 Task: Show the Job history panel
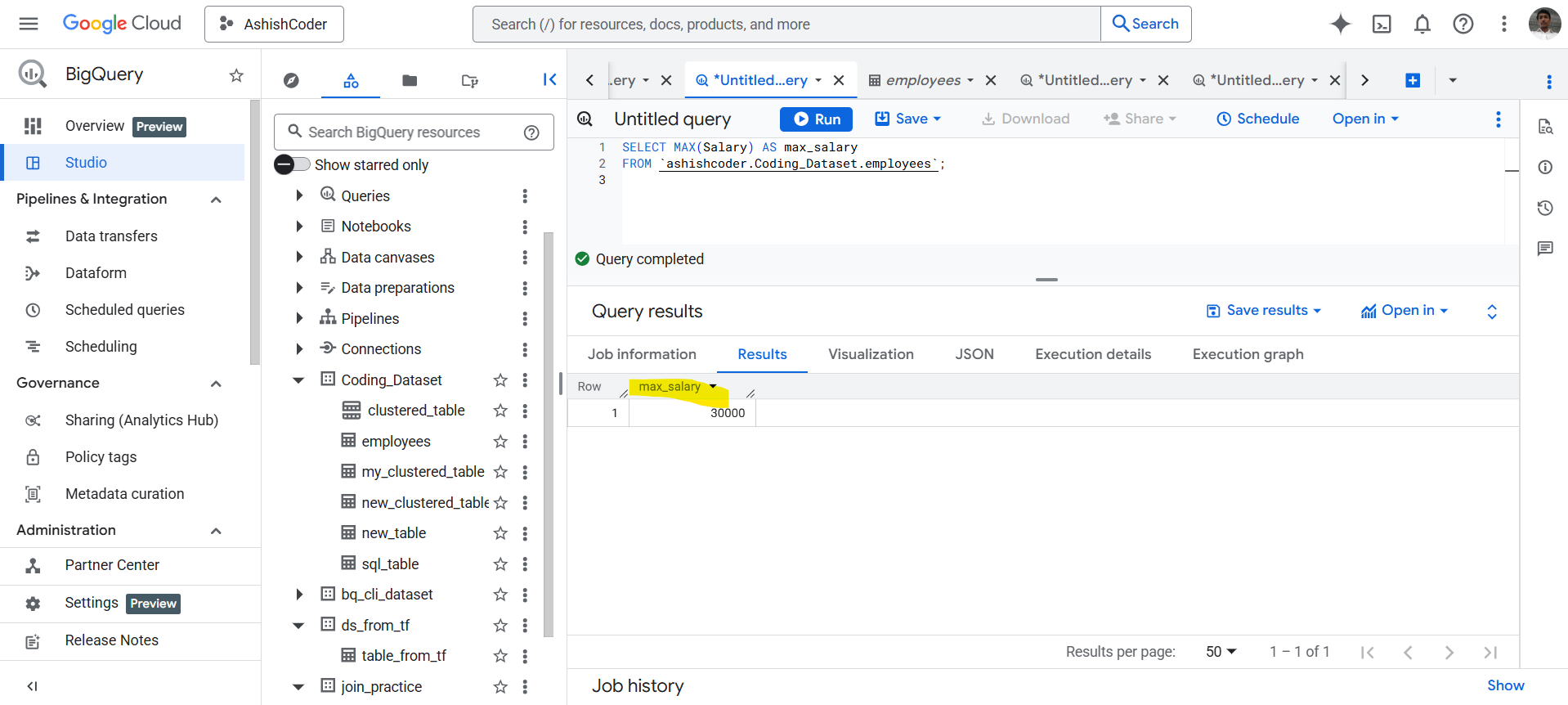click(1505, 685)
